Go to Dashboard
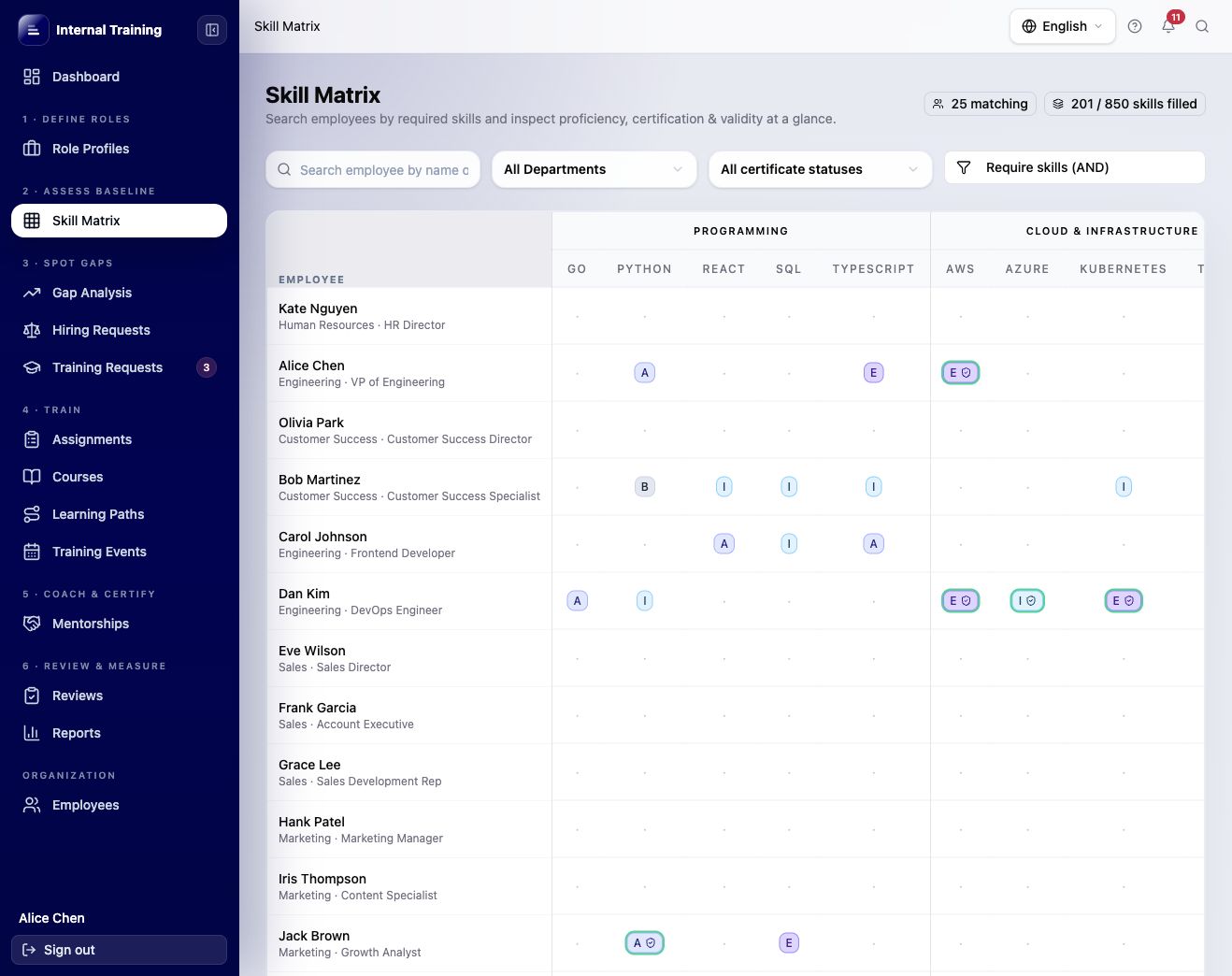 (119, 77)
